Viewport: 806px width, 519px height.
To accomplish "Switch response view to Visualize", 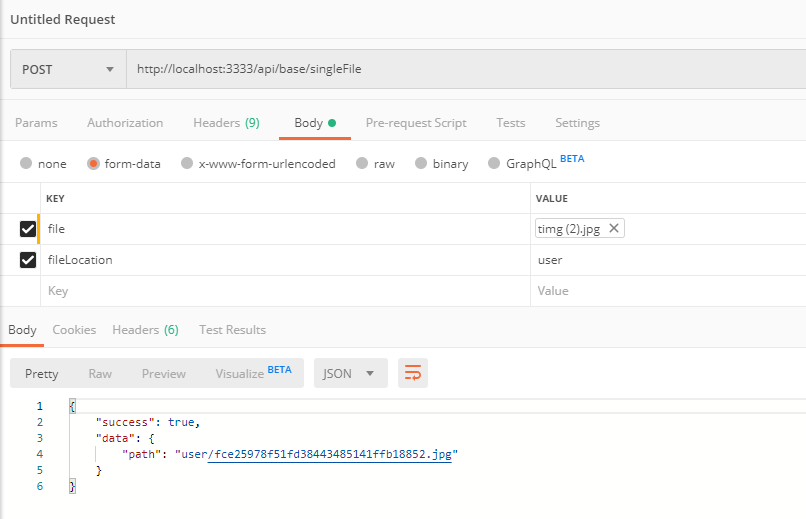I will point(253,373).
